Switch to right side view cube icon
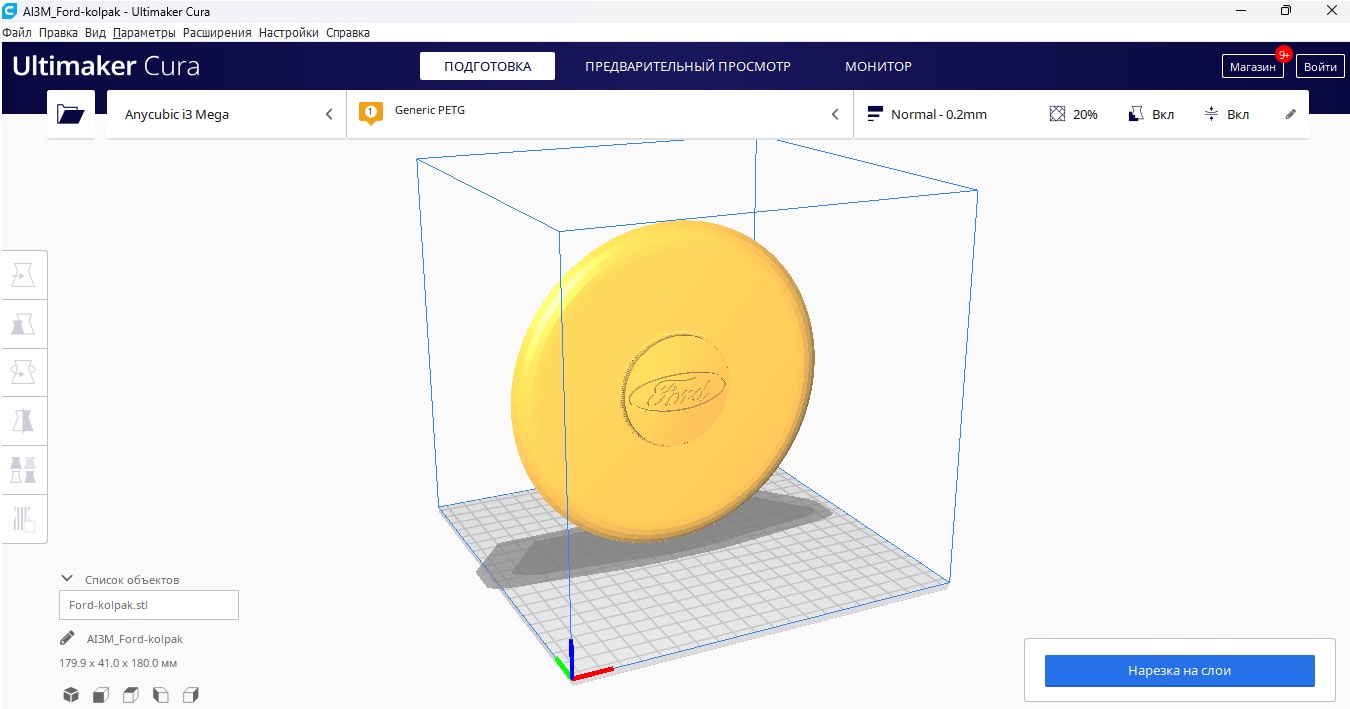 (192, 694)
